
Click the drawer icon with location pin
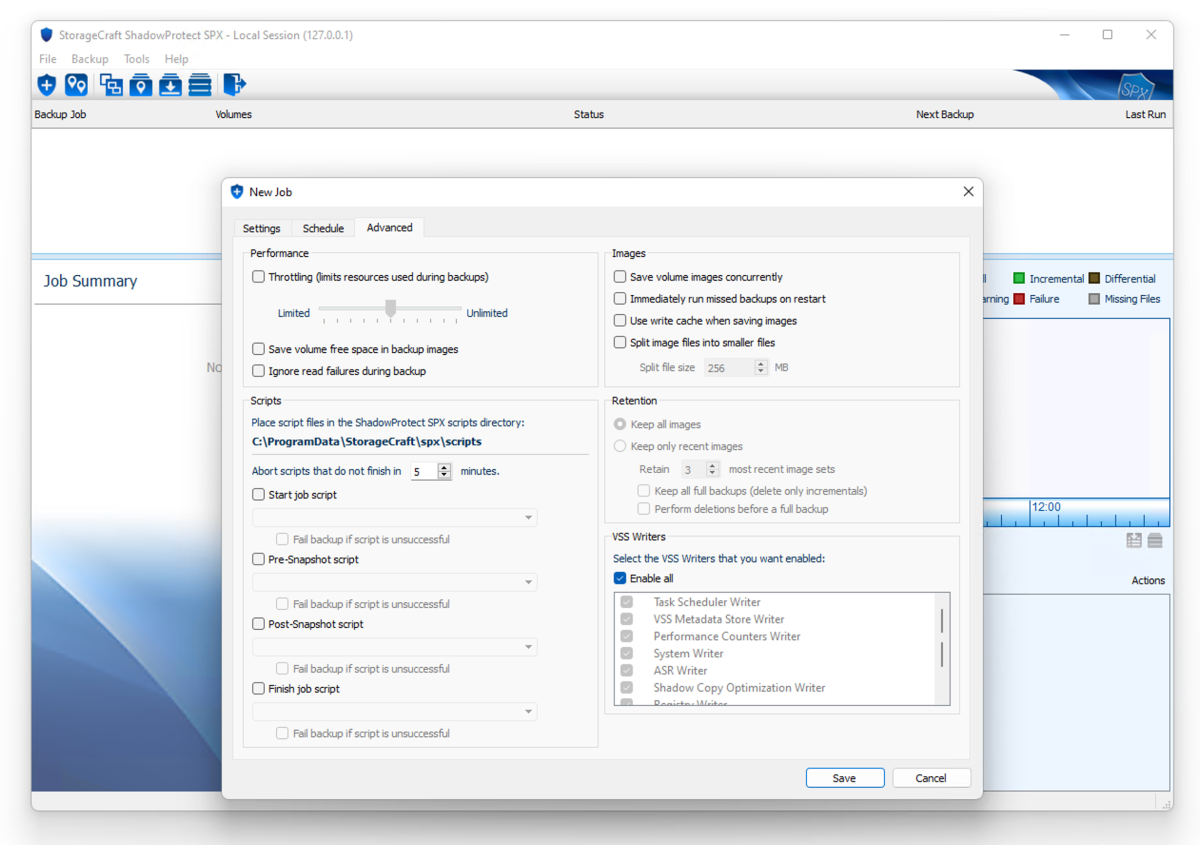tap(141, 85)
